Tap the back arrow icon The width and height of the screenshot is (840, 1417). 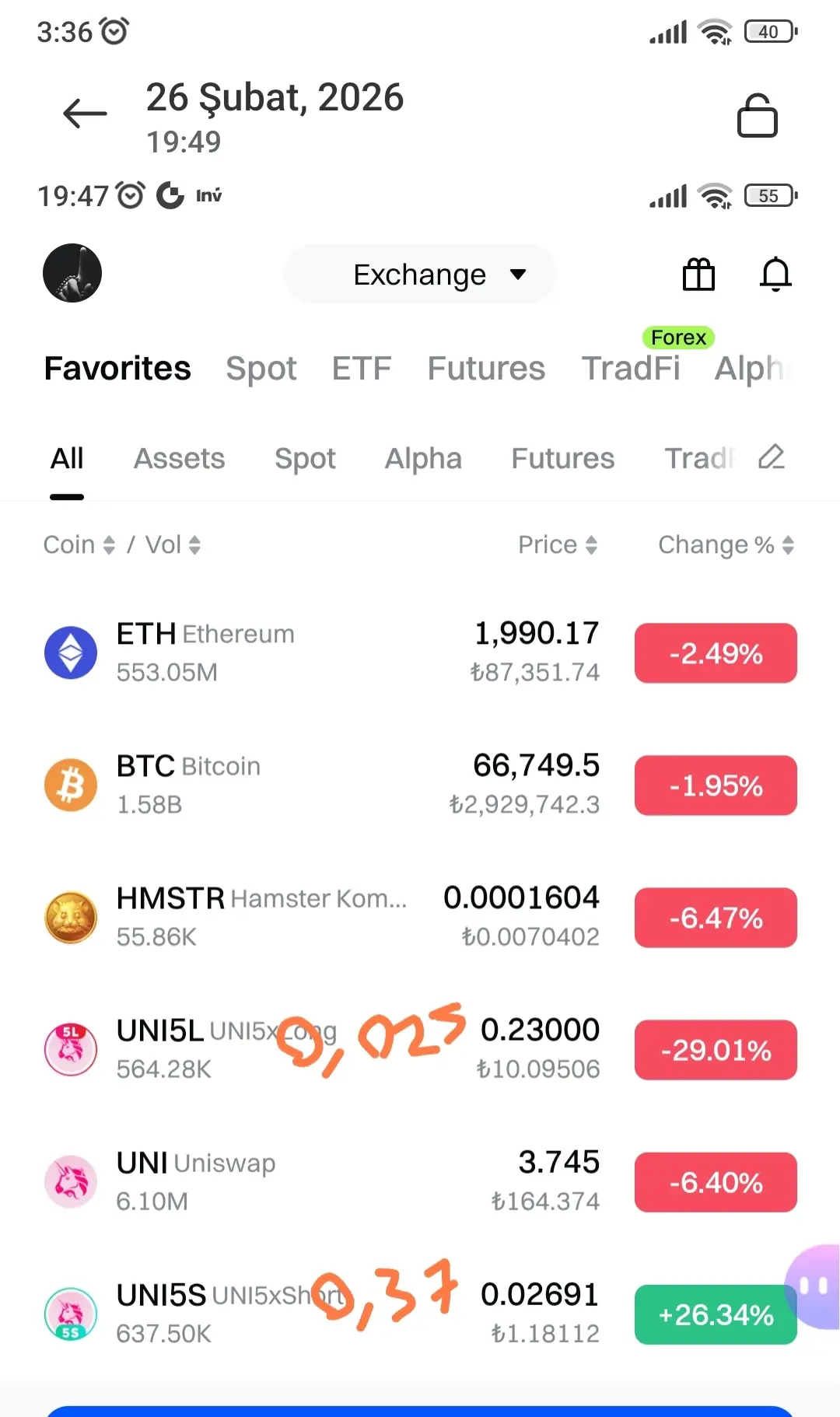point(85,114)
